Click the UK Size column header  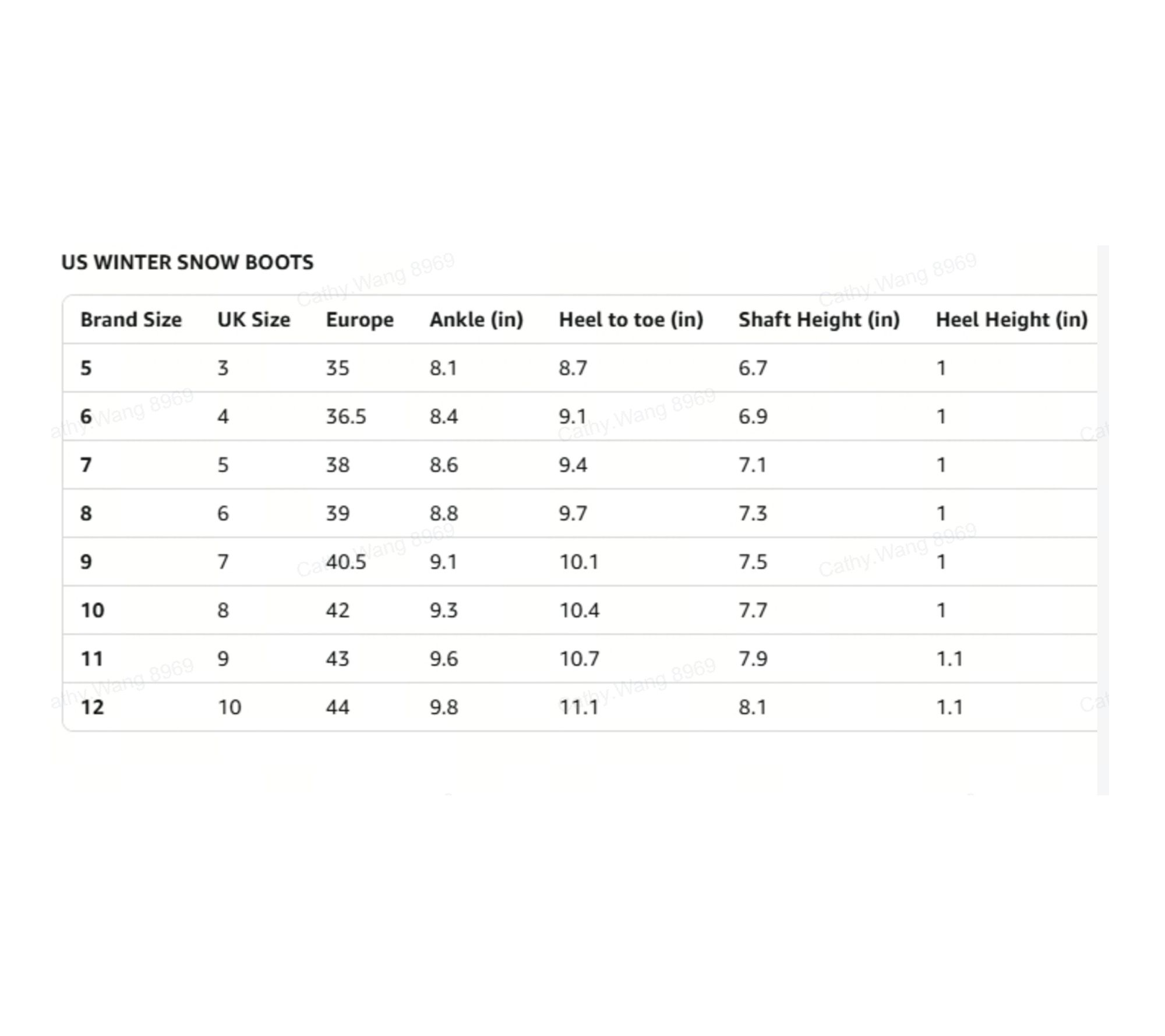click(253, 320)
